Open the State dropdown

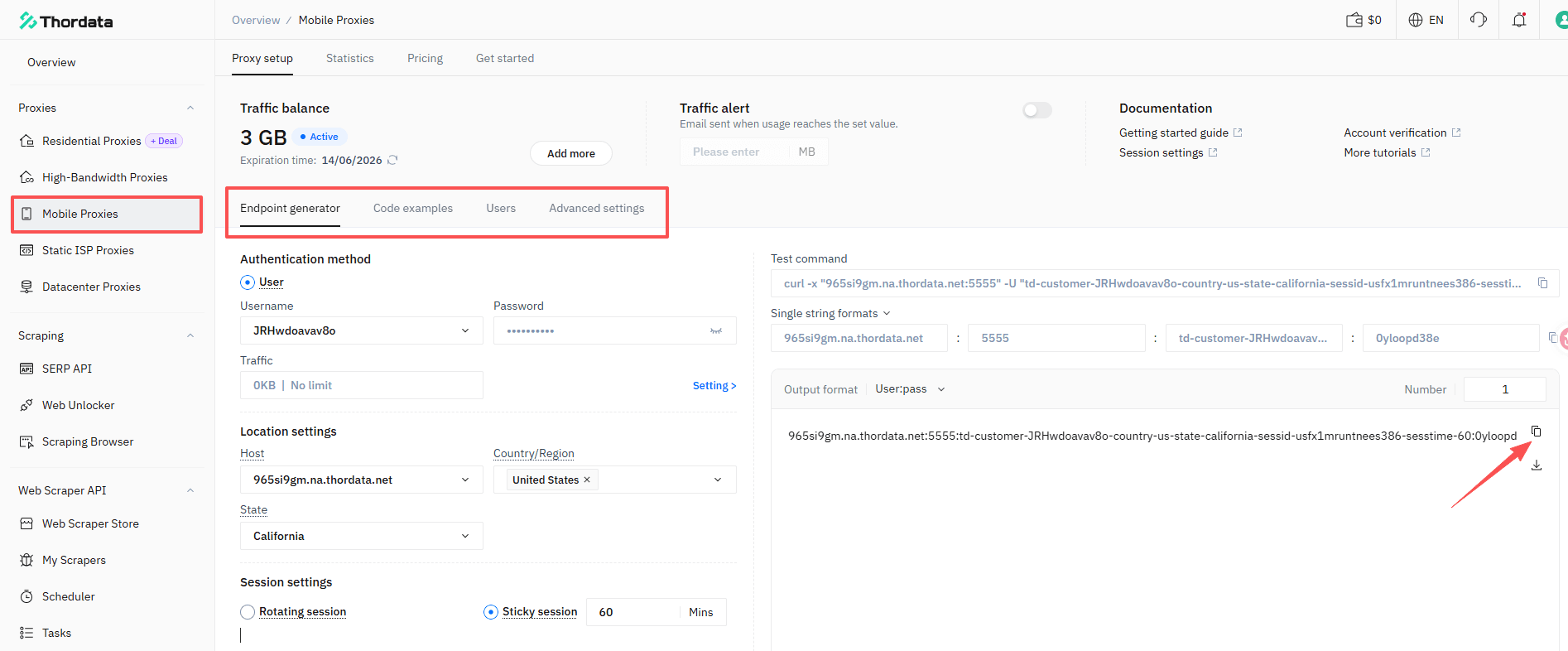coord(362,536)
